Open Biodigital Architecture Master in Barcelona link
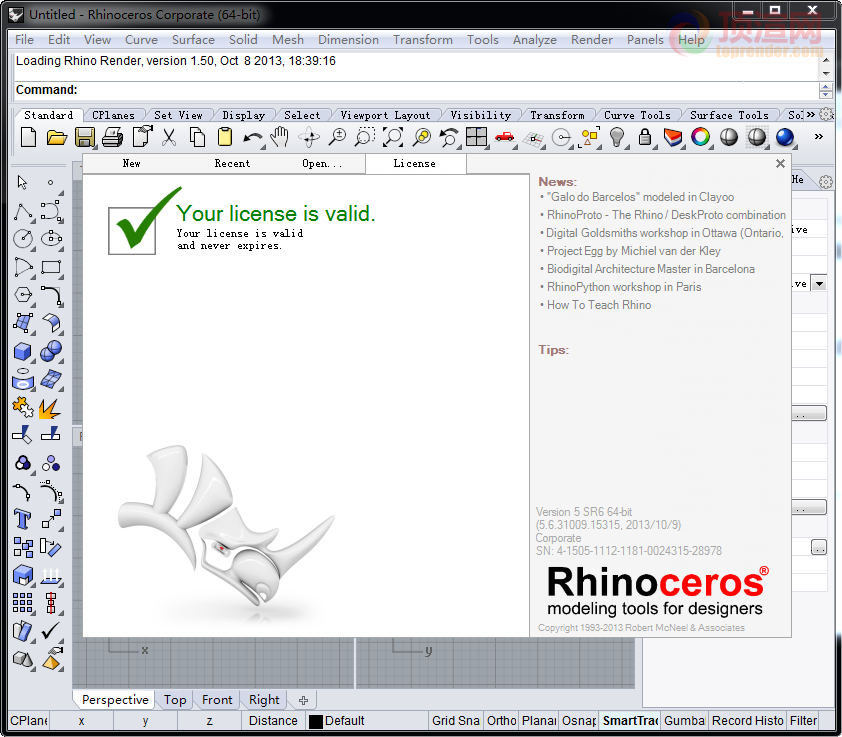This screenshot has width=842, height=737. pyautogui.click(x=651, y=269)
